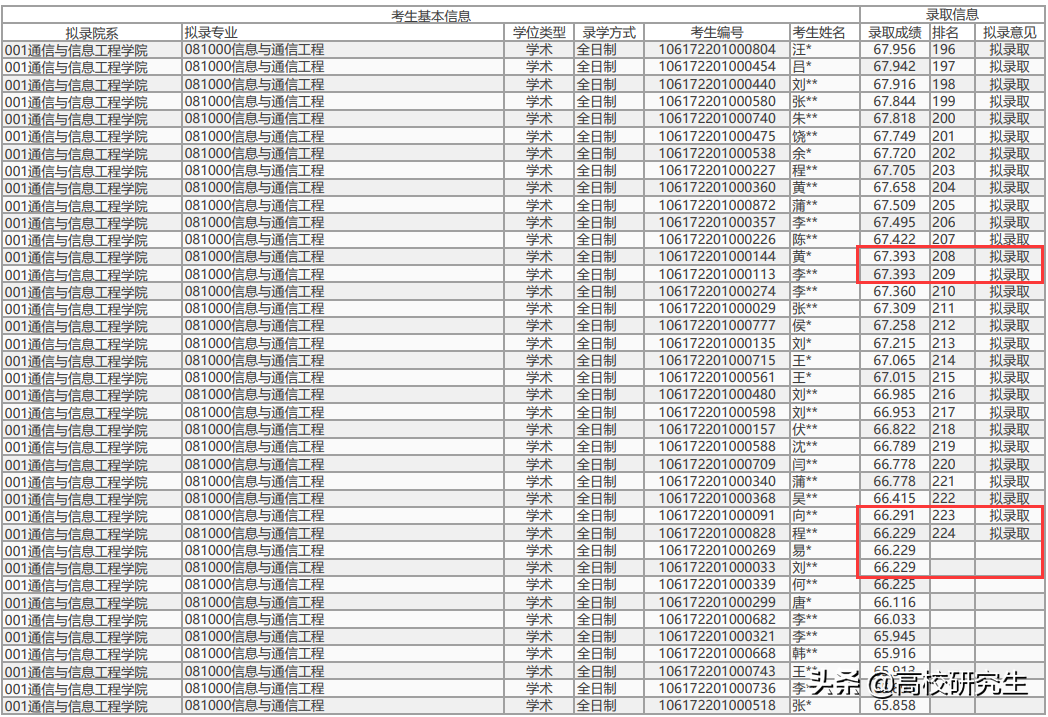The height and width of the screenshot is (717, 1048).
Task: Click the score cell 67.309
Action: pyautogui.click(x=894, y=309)
